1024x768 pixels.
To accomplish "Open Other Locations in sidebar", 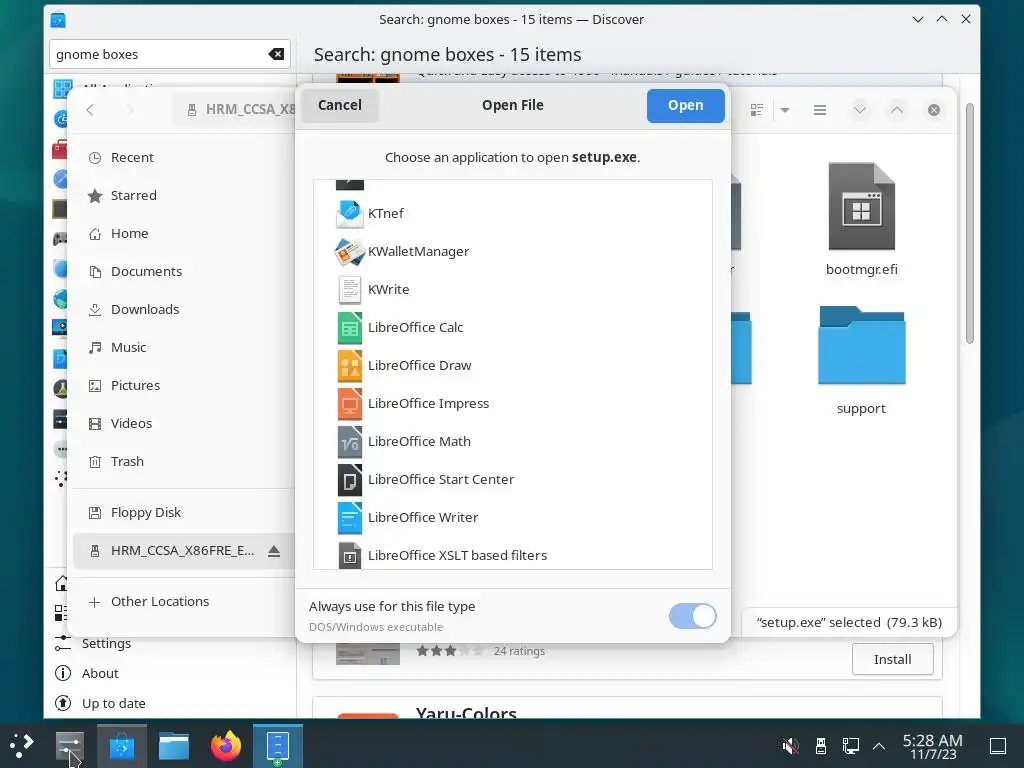I will click(184, 601).
